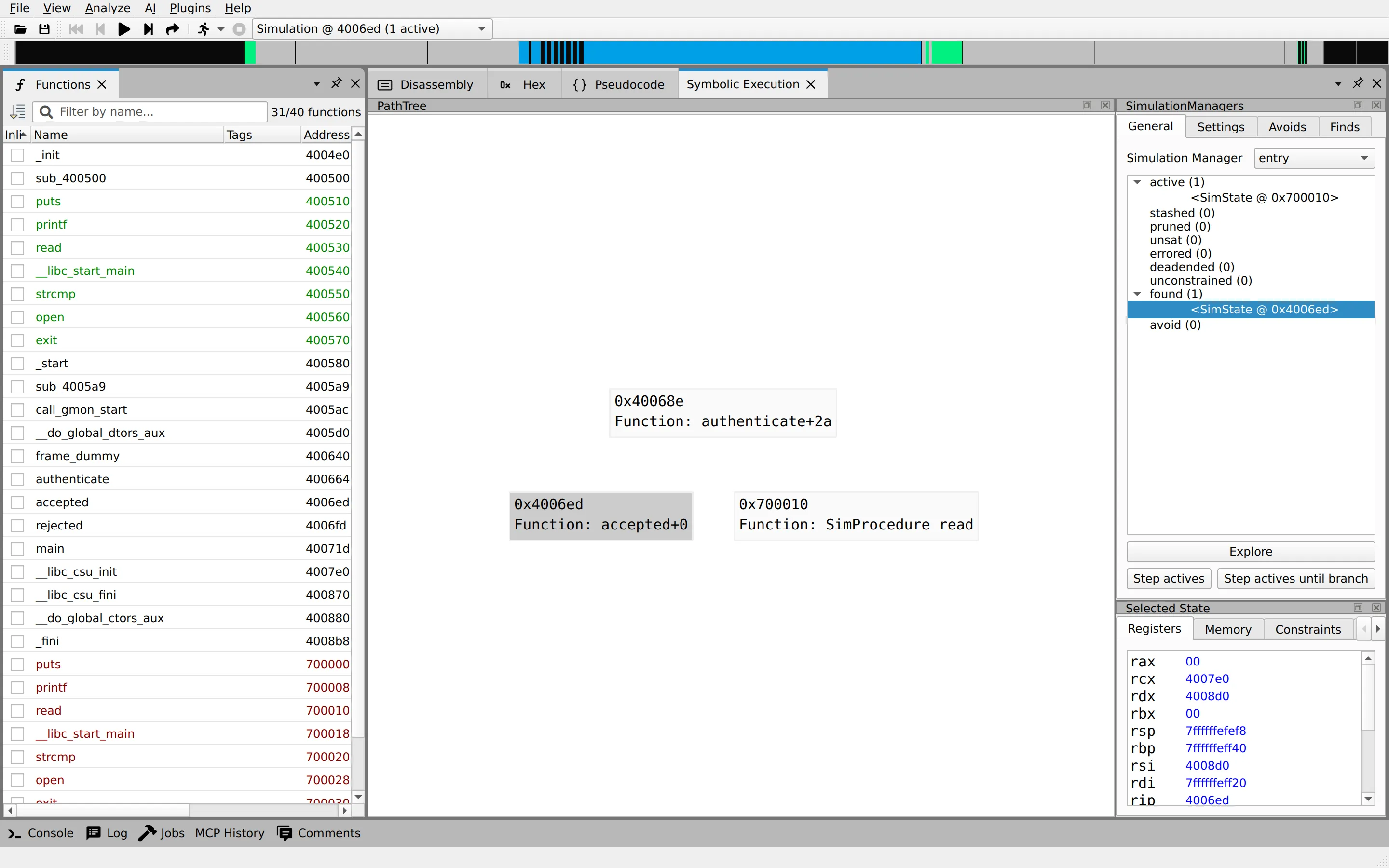Close the Functions tab with its X
Image resolution: width=1389 pixels, height=868 pixels.
[x=102, y=84]
